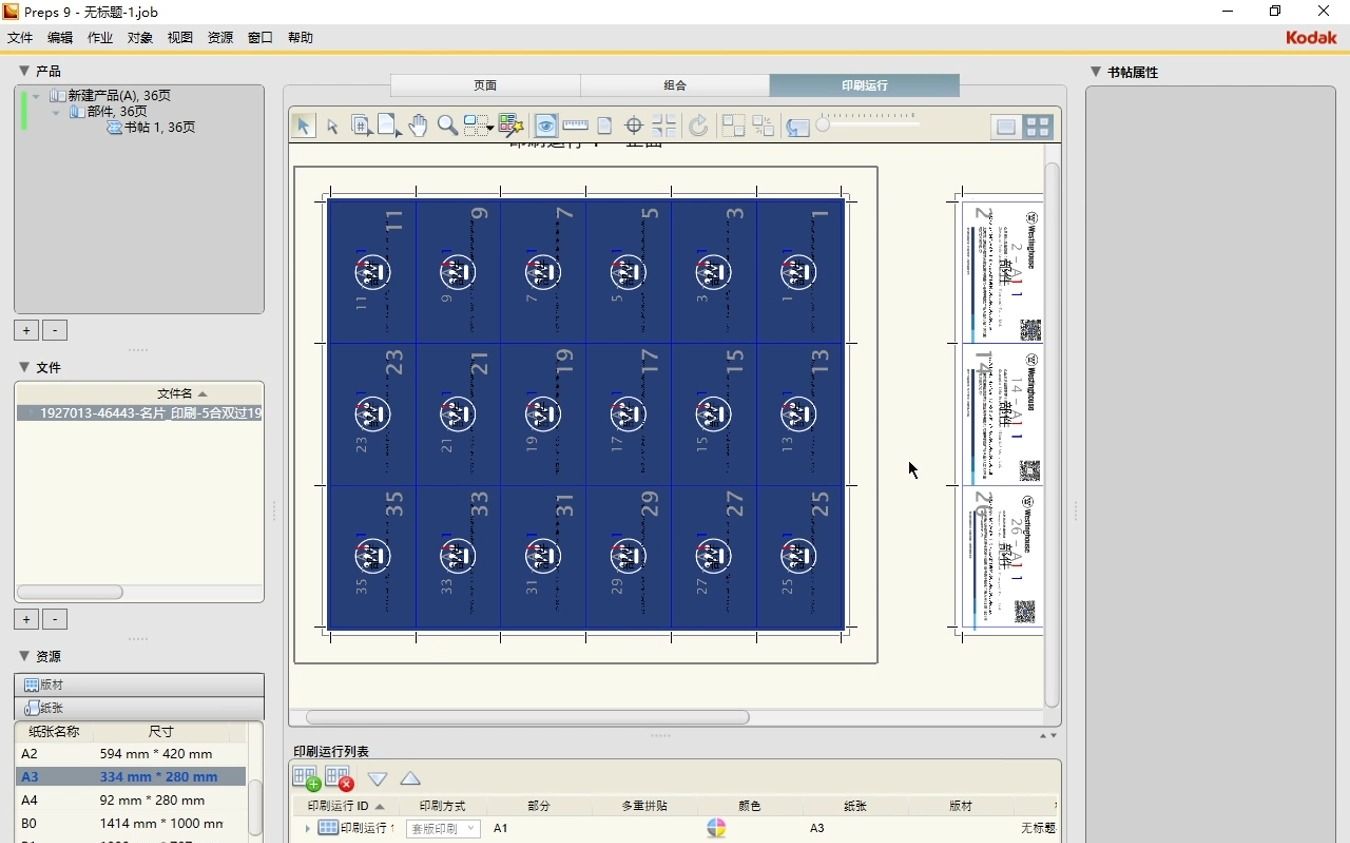Viewport: 1350px width, 843px height.
Task: Select the arrow selection tool
Action: (x=303, y=125)
